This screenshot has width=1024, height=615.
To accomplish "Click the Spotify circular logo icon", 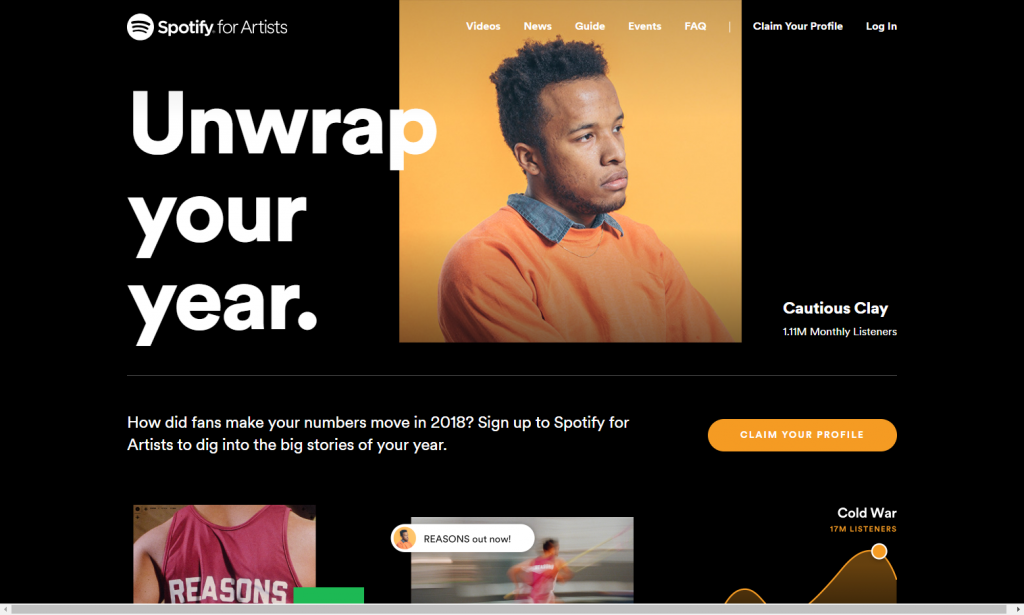I will pos(140,27).
